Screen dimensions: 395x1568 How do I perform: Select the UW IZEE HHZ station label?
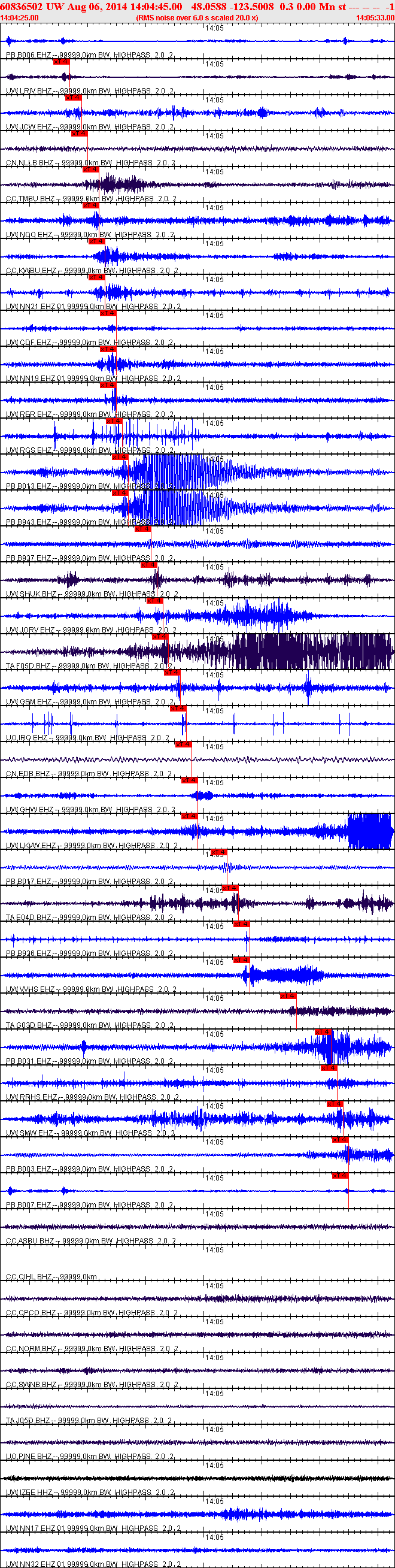tap(90, 1492)
